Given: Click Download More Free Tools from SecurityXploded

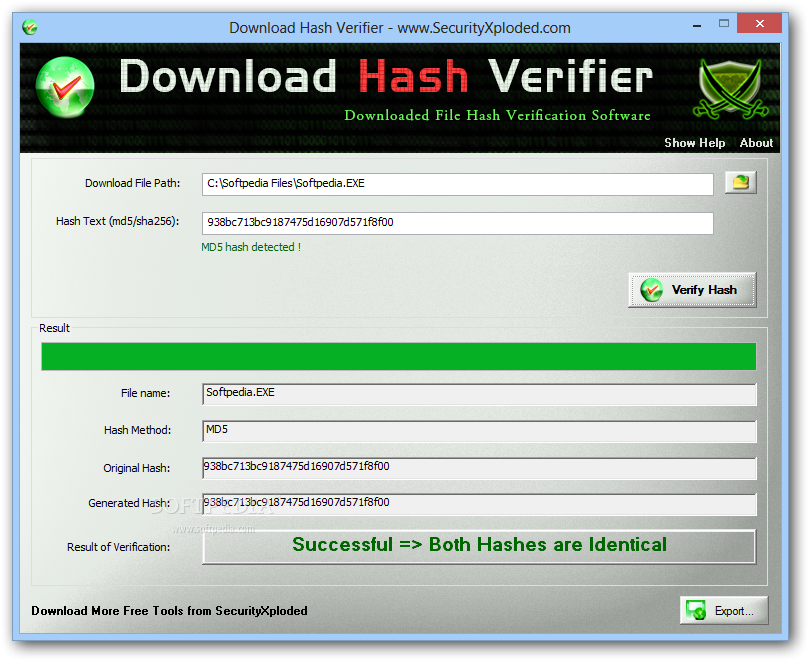Looking at the screenshot, I should [169, 611].
